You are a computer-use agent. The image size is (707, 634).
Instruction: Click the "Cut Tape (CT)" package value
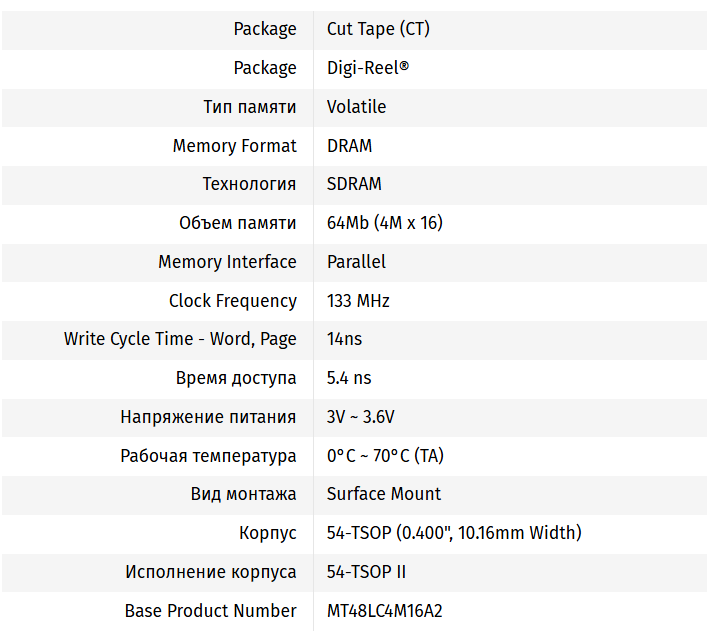pos(378,29)
